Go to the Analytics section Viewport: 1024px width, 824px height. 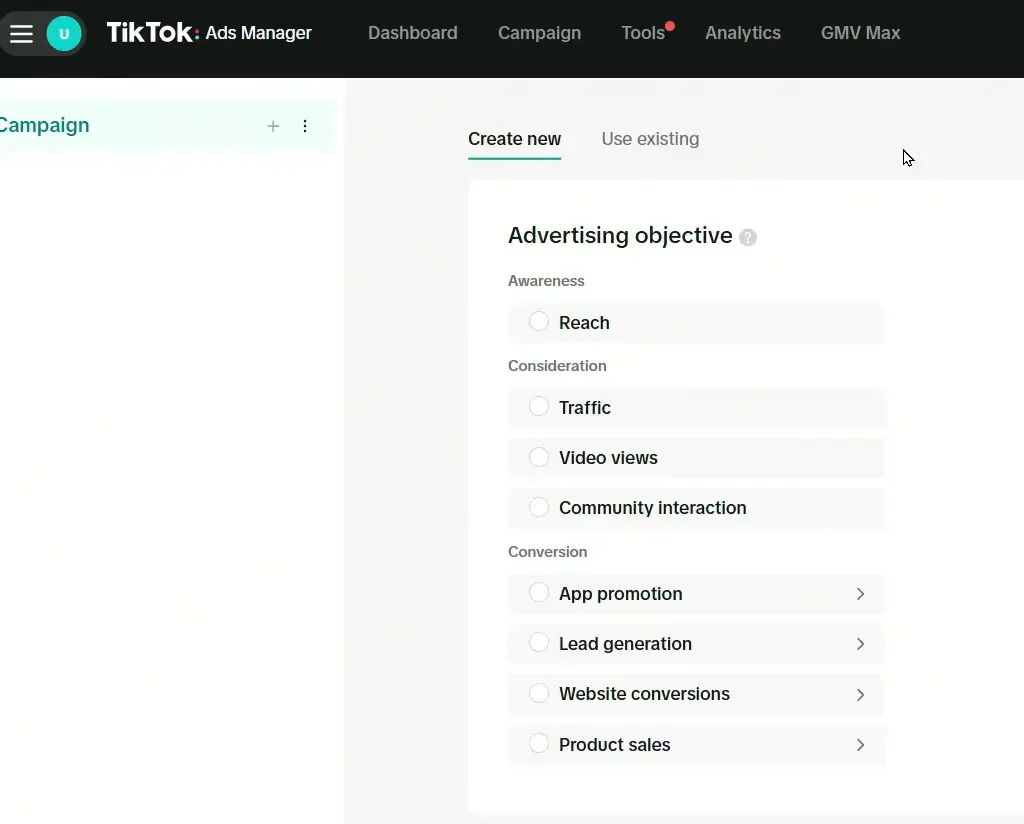click(742, 33)
